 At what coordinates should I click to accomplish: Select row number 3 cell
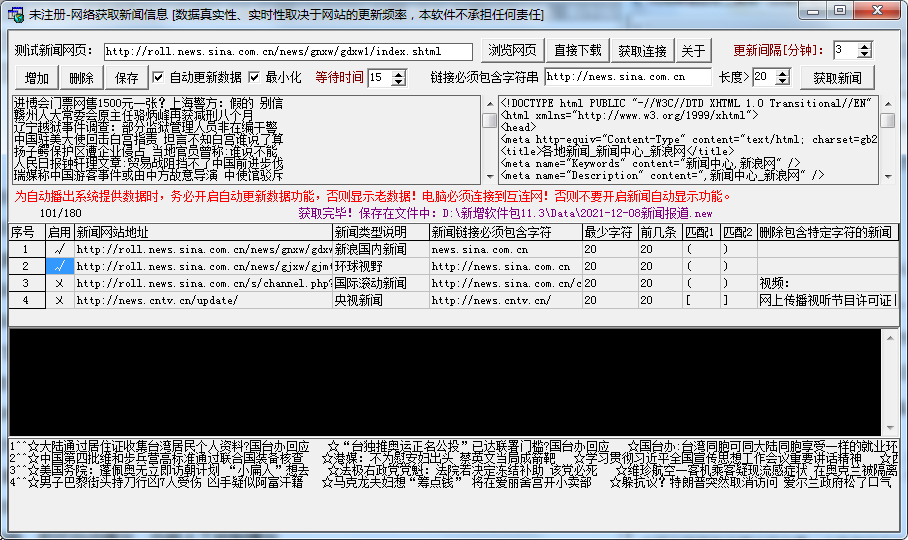tap(27, 283)
